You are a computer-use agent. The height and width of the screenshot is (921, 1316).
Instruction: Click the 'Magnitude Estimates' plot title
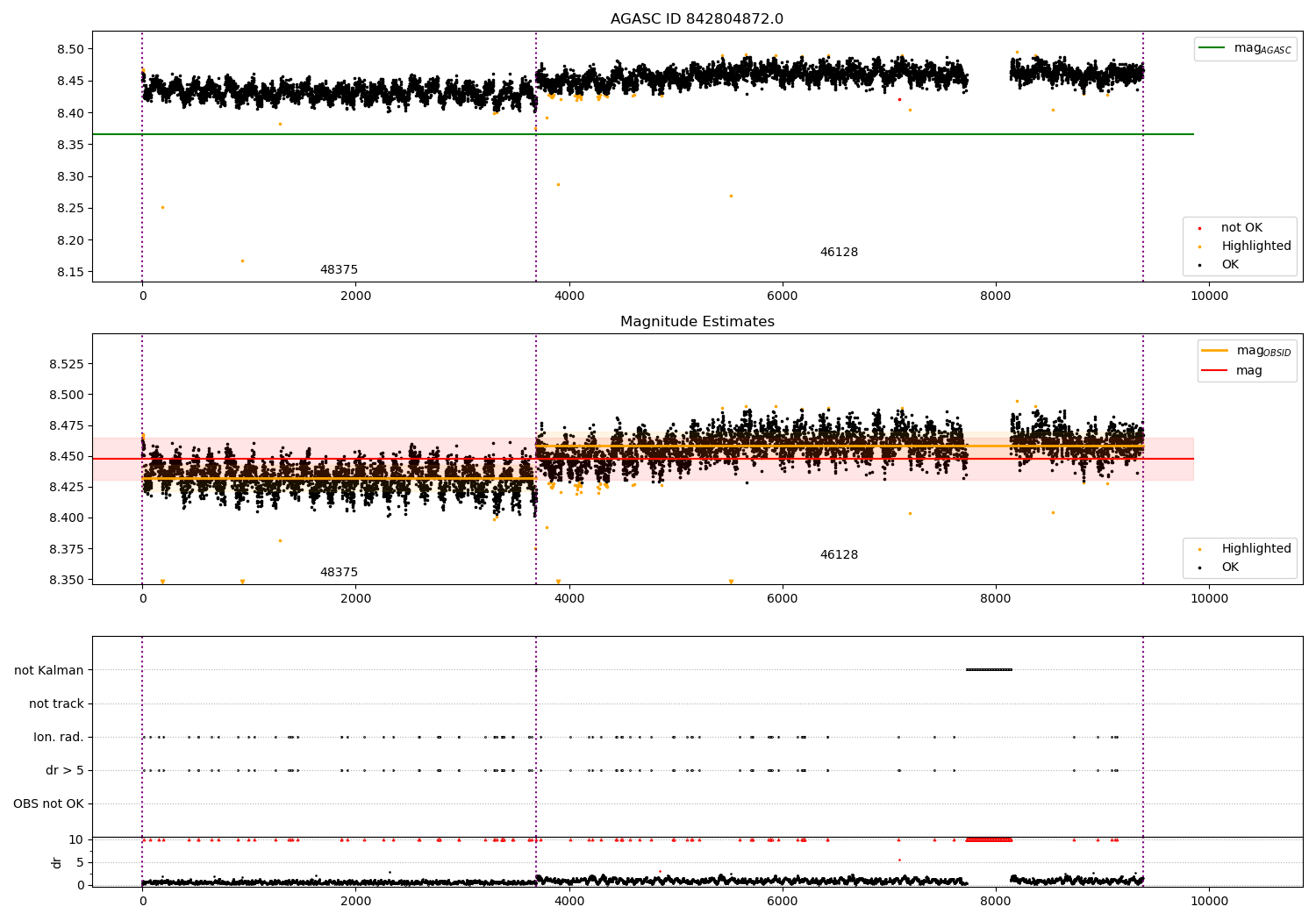(697, 322)
